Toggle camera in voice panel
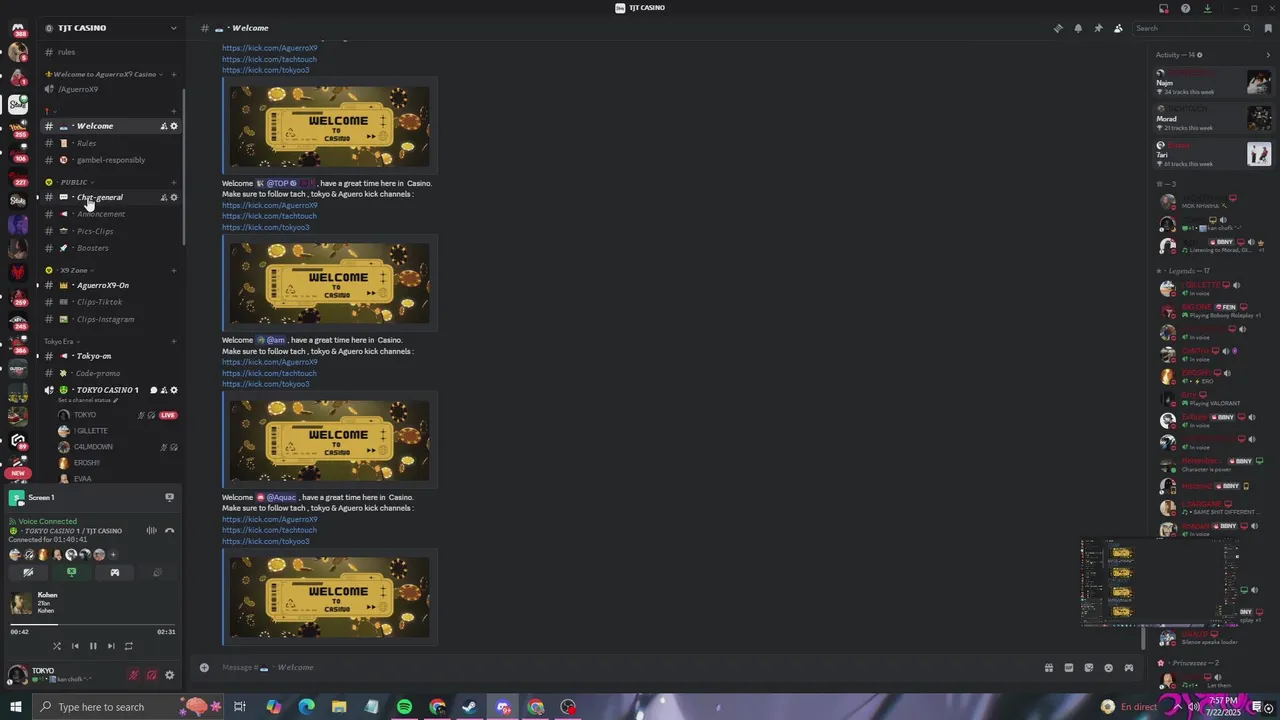 [x=28, y=573]
